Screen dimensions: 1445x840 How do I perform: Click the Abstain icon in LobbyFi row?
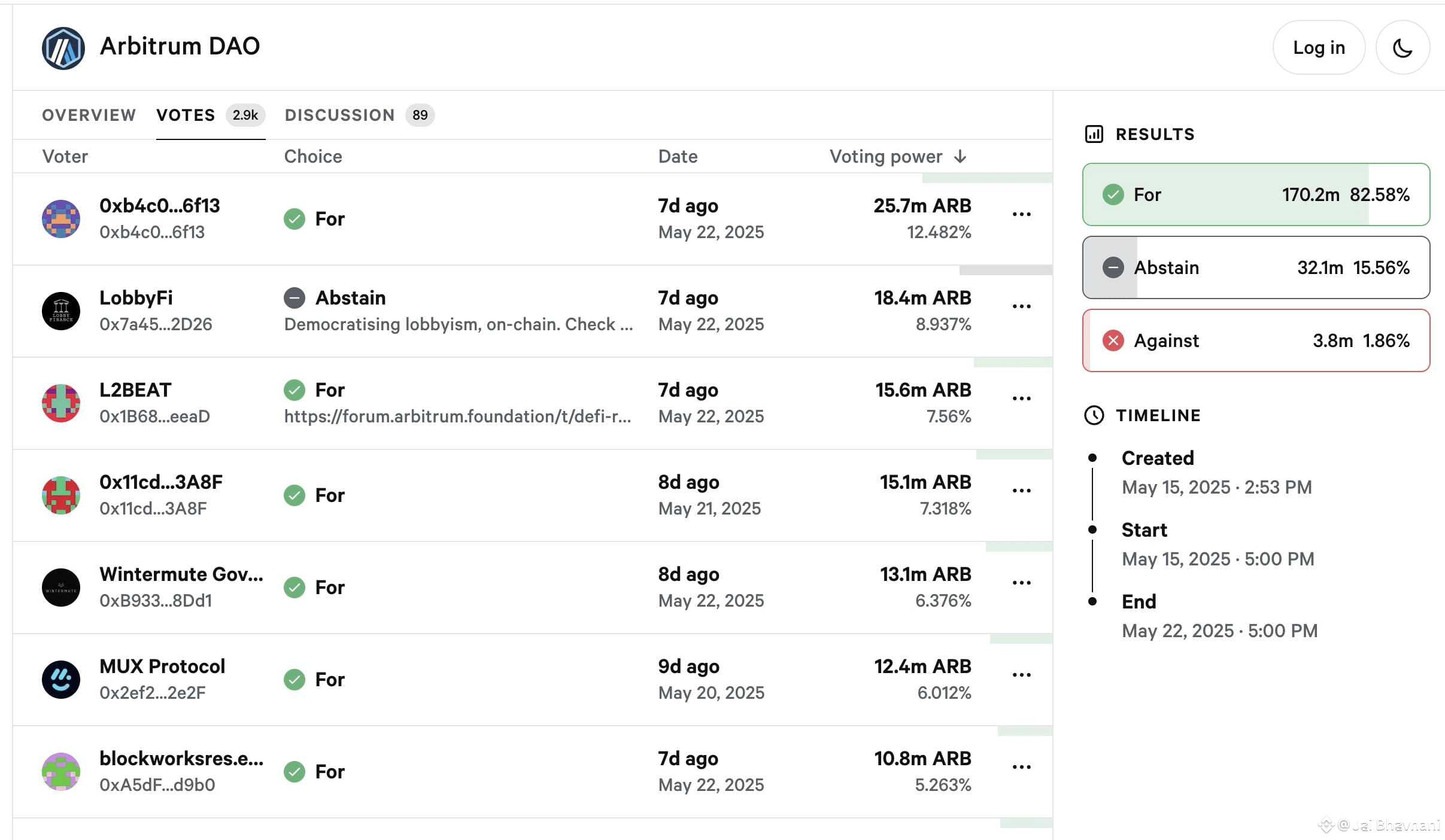[295, 298]
